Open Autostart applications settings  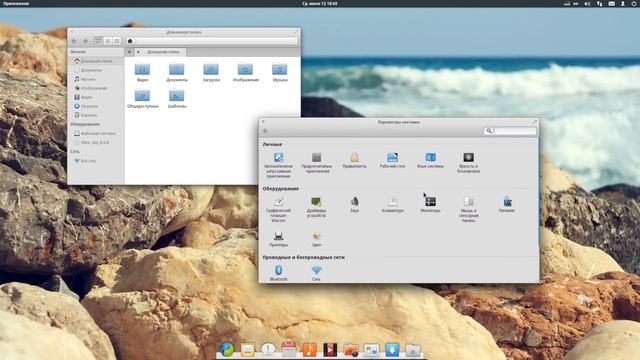pos(278,164)
